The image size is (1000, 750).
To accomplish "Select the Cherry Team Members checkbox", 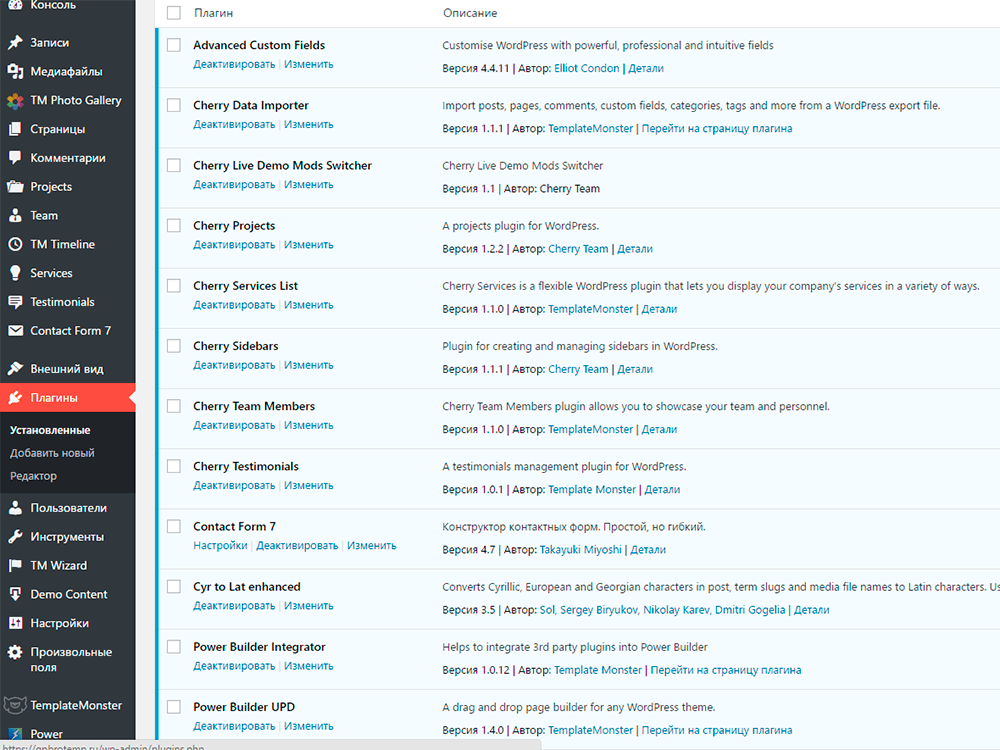I will coord(173,406).
